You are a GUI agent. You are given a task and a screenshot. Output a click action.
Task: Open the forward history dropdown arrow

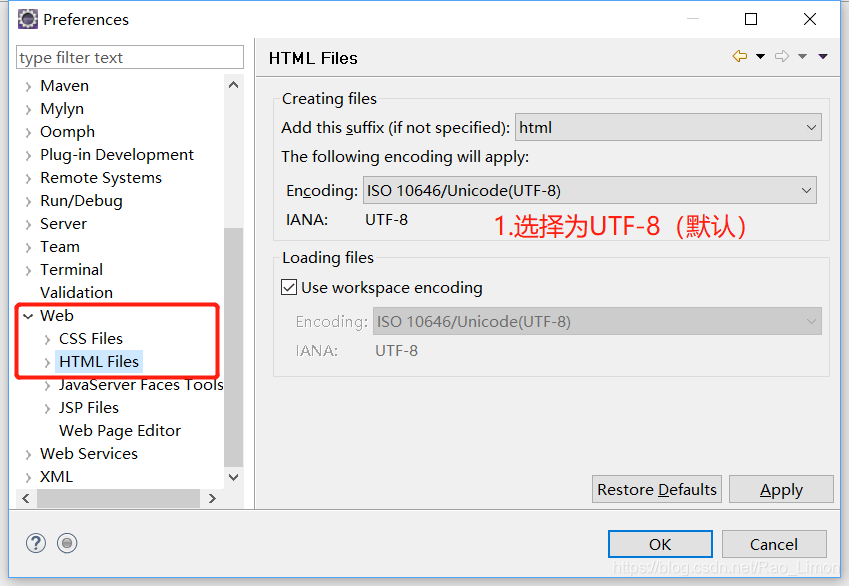(802, 56)
